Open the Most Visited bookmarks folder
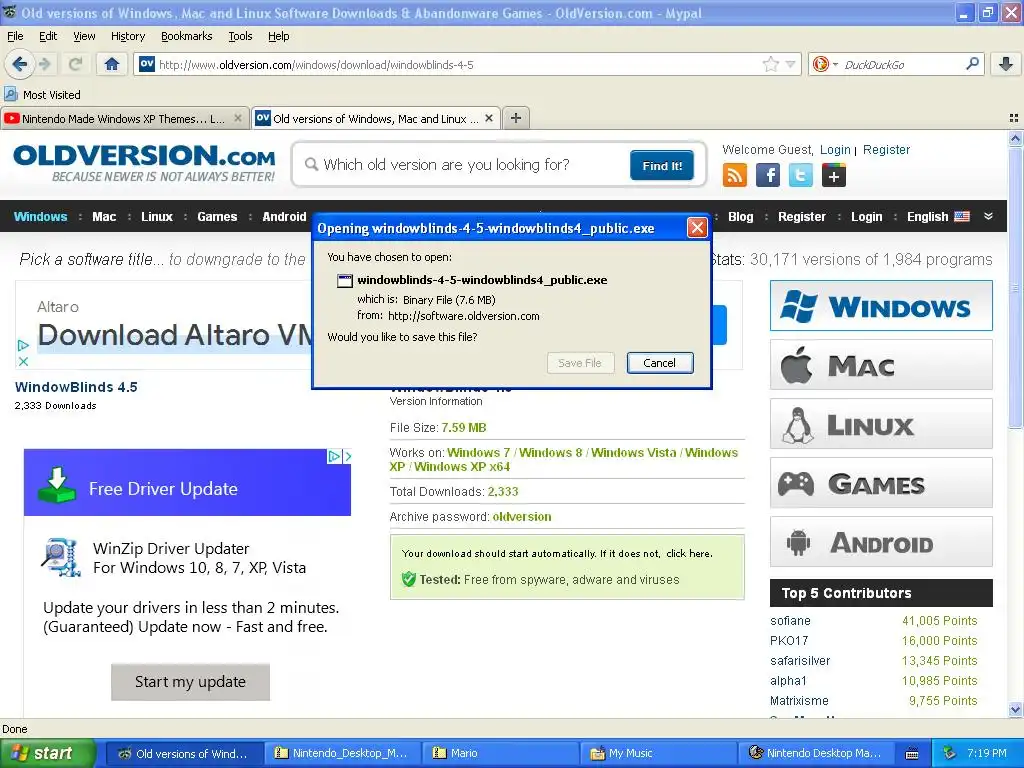This screenshot has width=1024, height=768. tap(42, 95)
